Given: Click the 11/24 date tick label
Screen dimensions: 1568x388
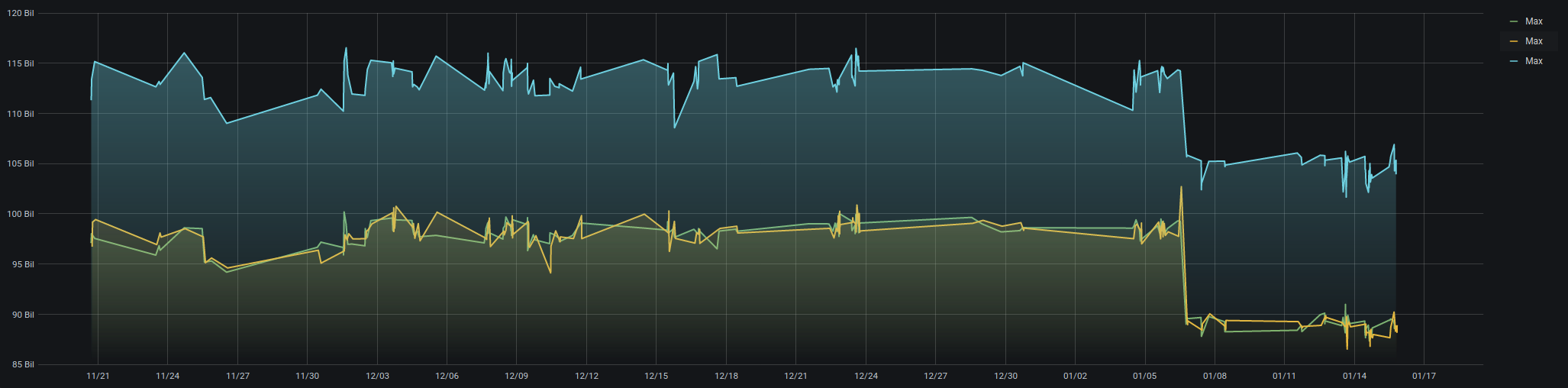Looking at the screenshot, I should [x=168, y=376].
